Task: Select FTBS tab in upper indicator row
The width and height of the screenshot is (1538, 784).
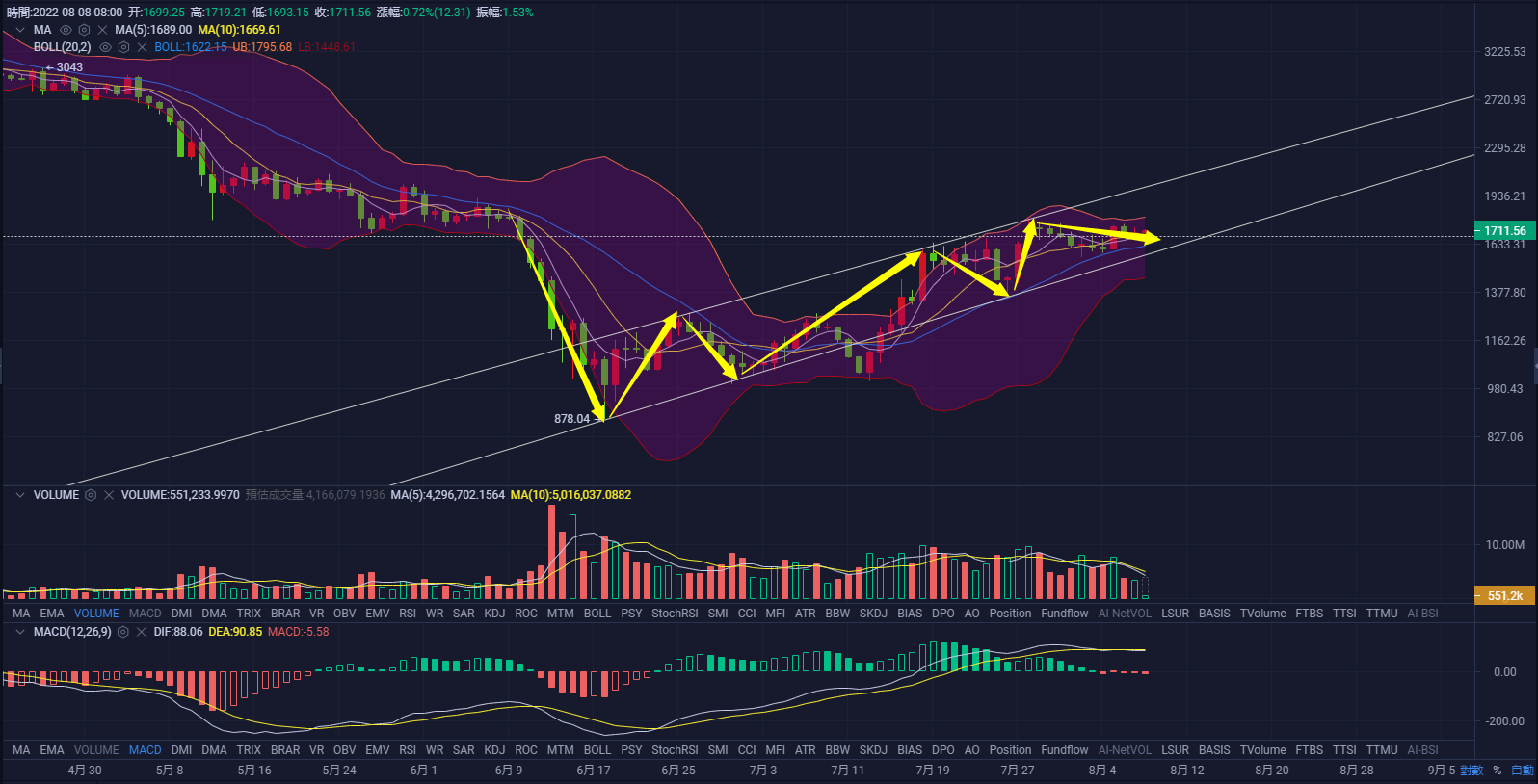Action: coord(1309,614)
